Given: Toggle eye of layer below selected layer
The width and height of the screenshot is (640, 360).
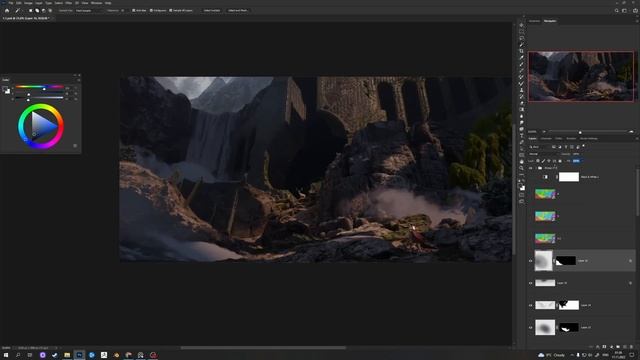Looking at the screenshot, I should [531, 283].
